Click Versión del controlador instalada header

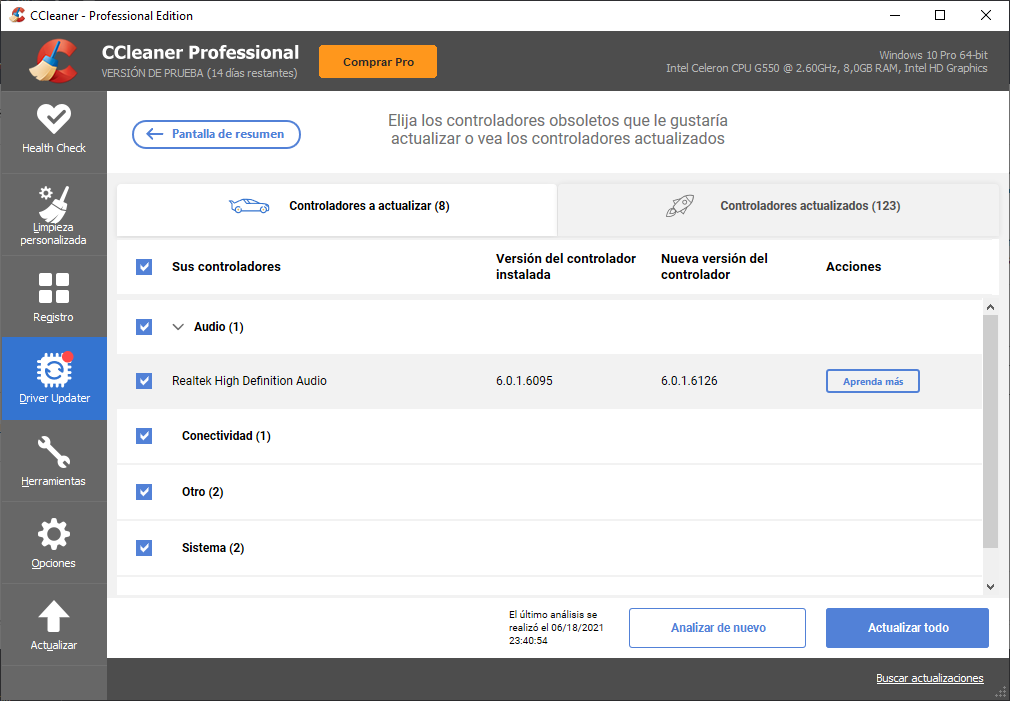566,267
